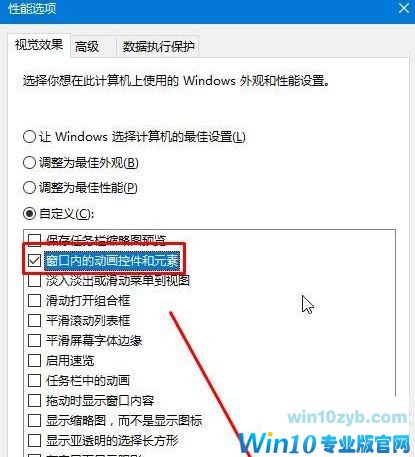Uncheck 窗口内的动画控件和元素
The height and width of the screenshot is (457, 415).
point(34,260)
